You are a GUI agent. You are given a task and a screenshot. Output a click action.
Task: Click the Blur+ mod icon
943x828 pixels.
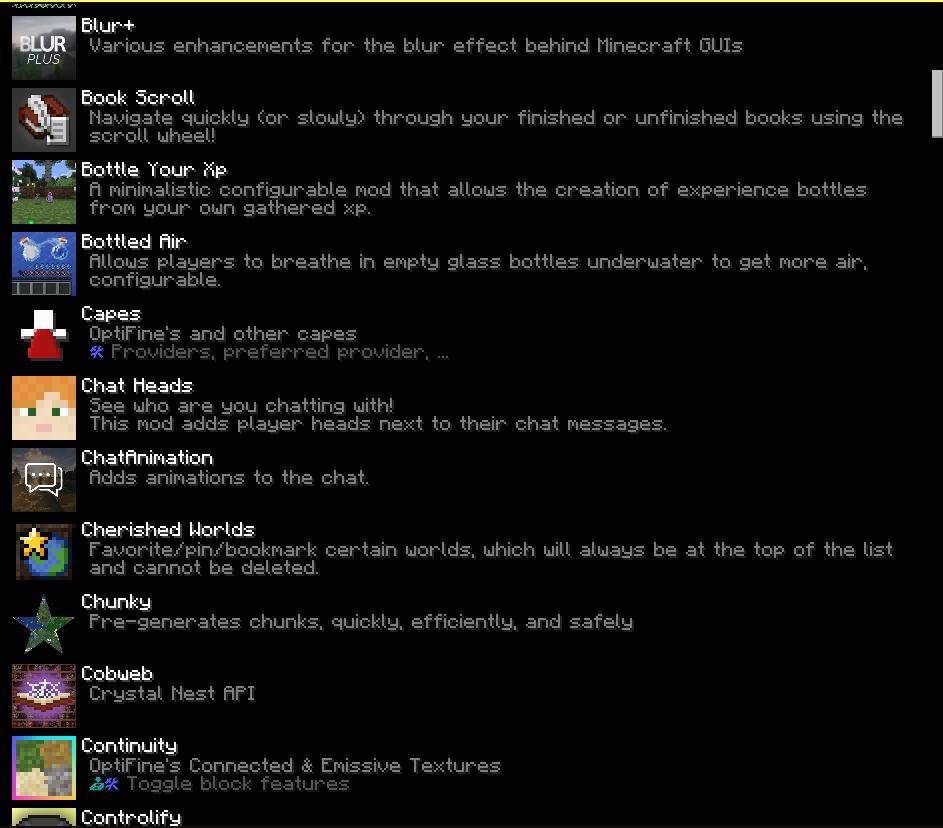pos(44,48)
